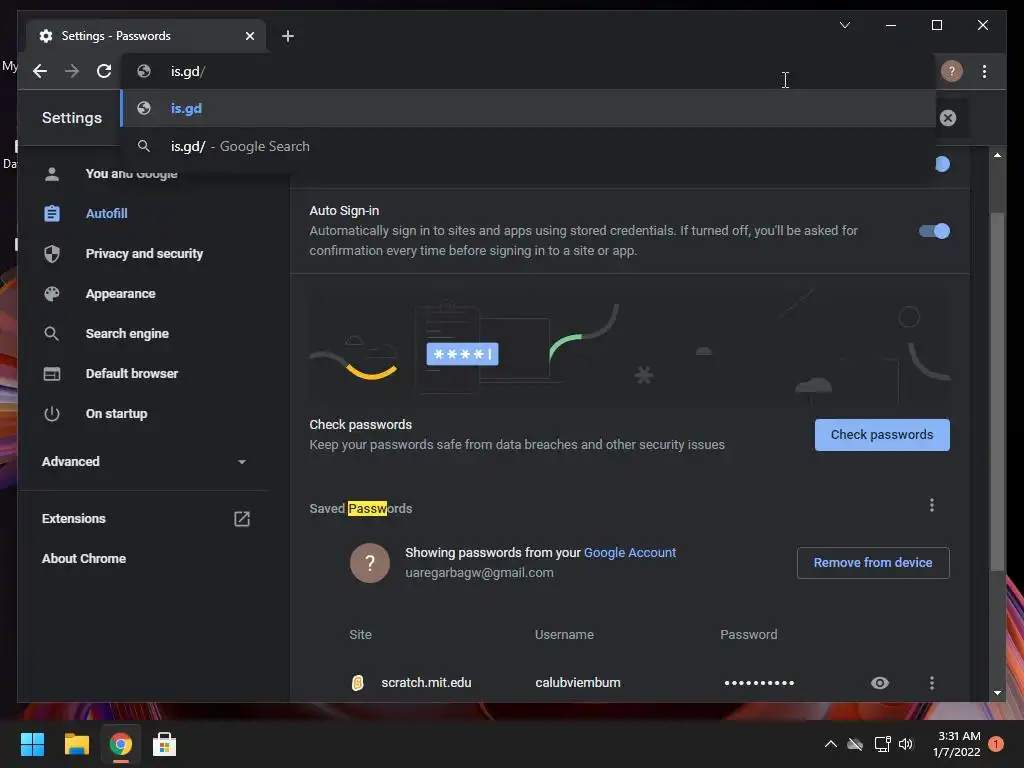Viewport: 1024px width, 768px height.
Task: Click the Check passwords button
Action: point(882,435)
